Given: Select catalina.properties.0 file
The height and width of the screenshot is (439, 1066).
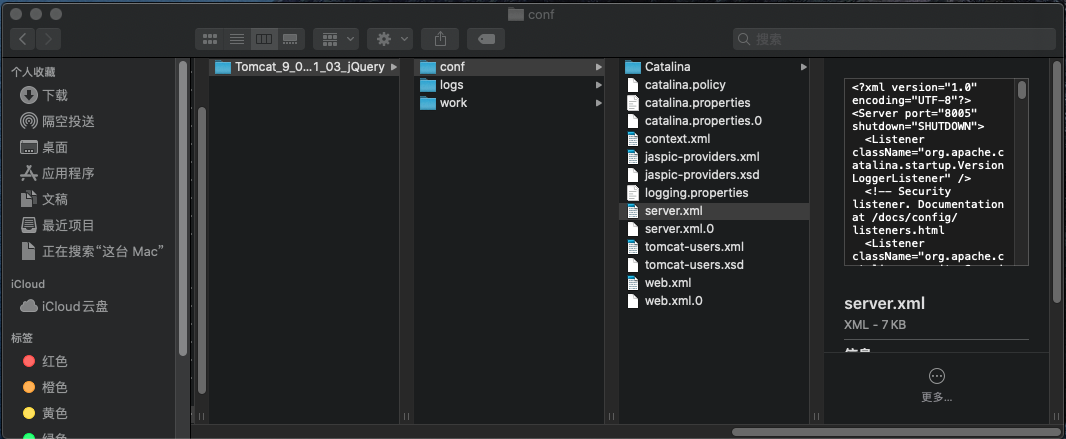Looking at the screenshot, I should click(x=714, y=121).
